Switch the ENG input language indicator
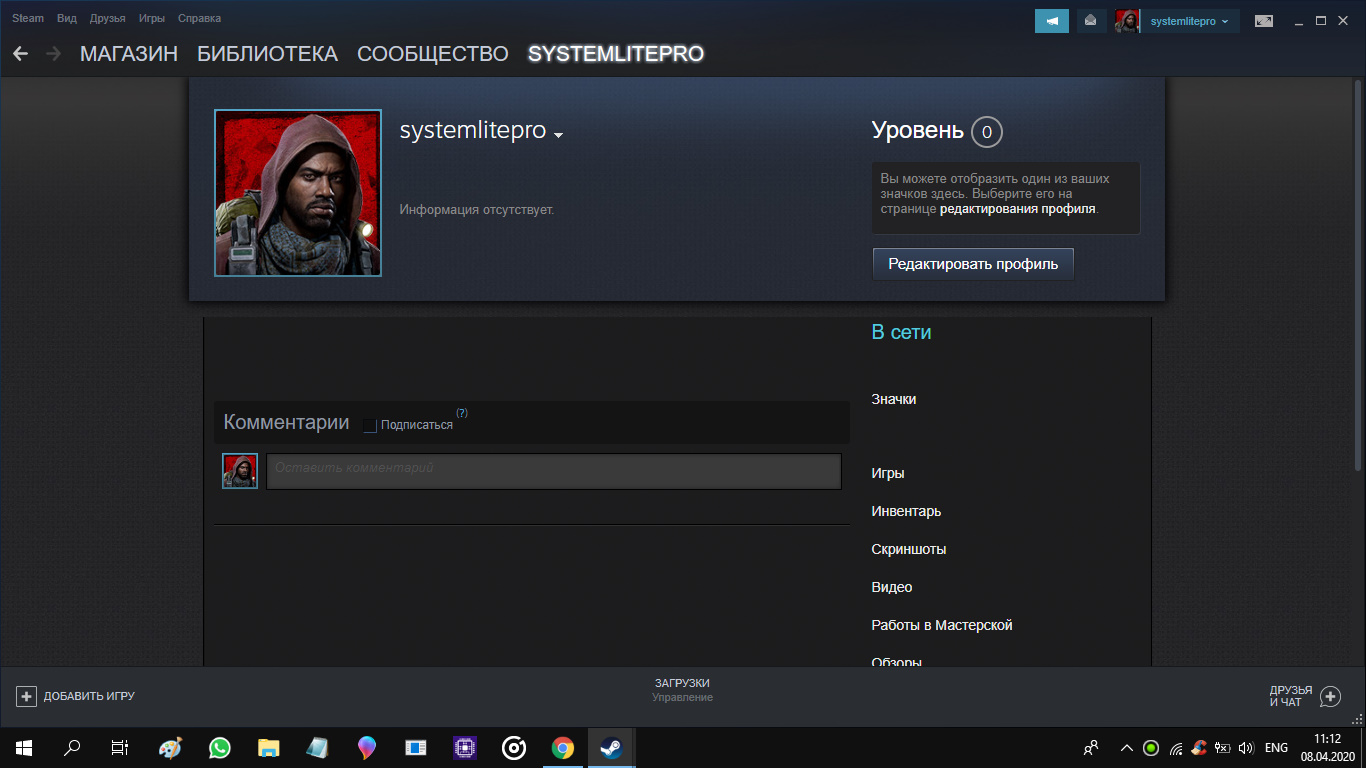This screenshot has height=768, width=1366. [x=1276, y=747]
